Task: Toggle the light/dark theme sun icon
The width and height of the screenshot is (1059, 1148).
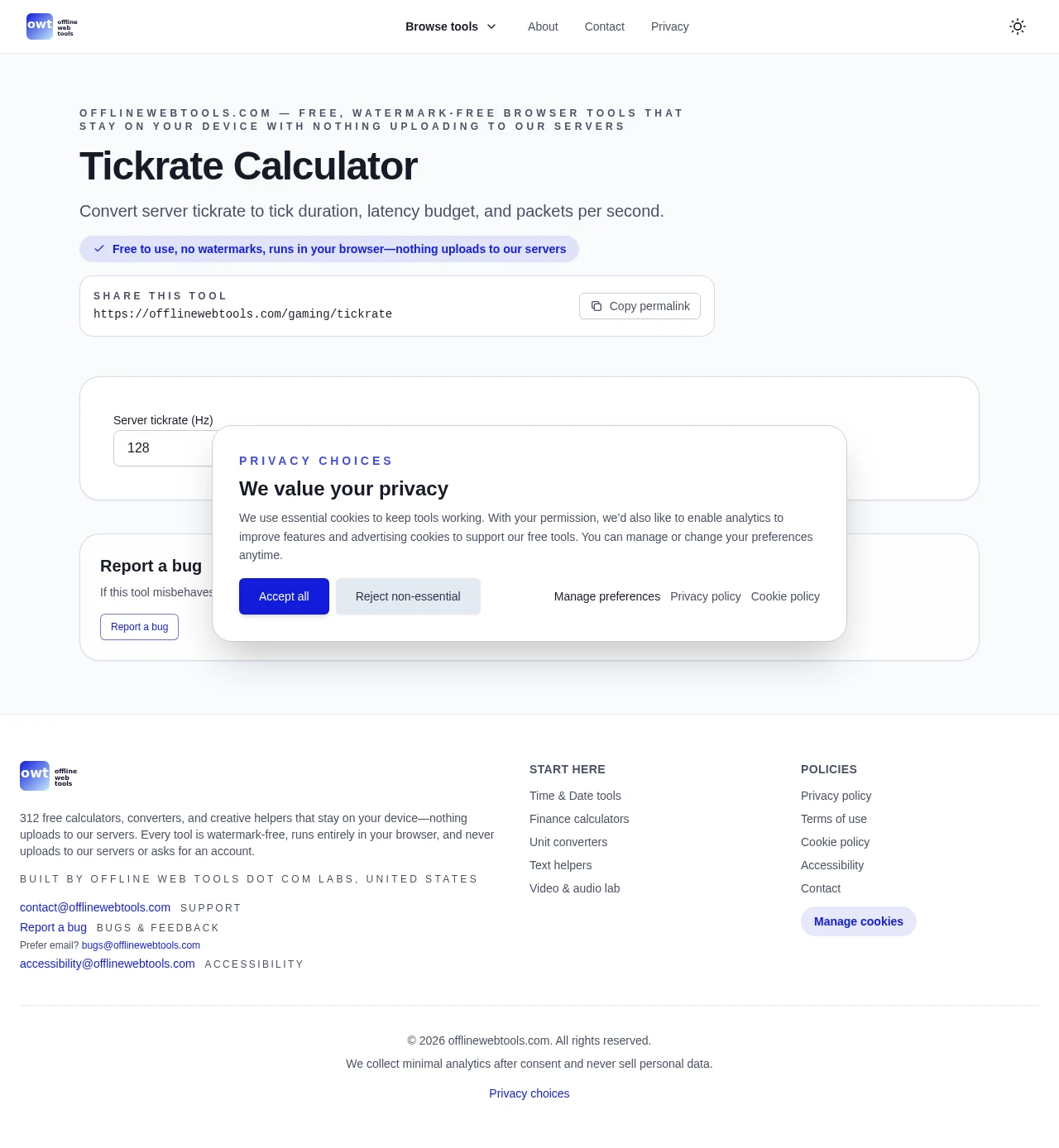Action: coord(1018,26)
